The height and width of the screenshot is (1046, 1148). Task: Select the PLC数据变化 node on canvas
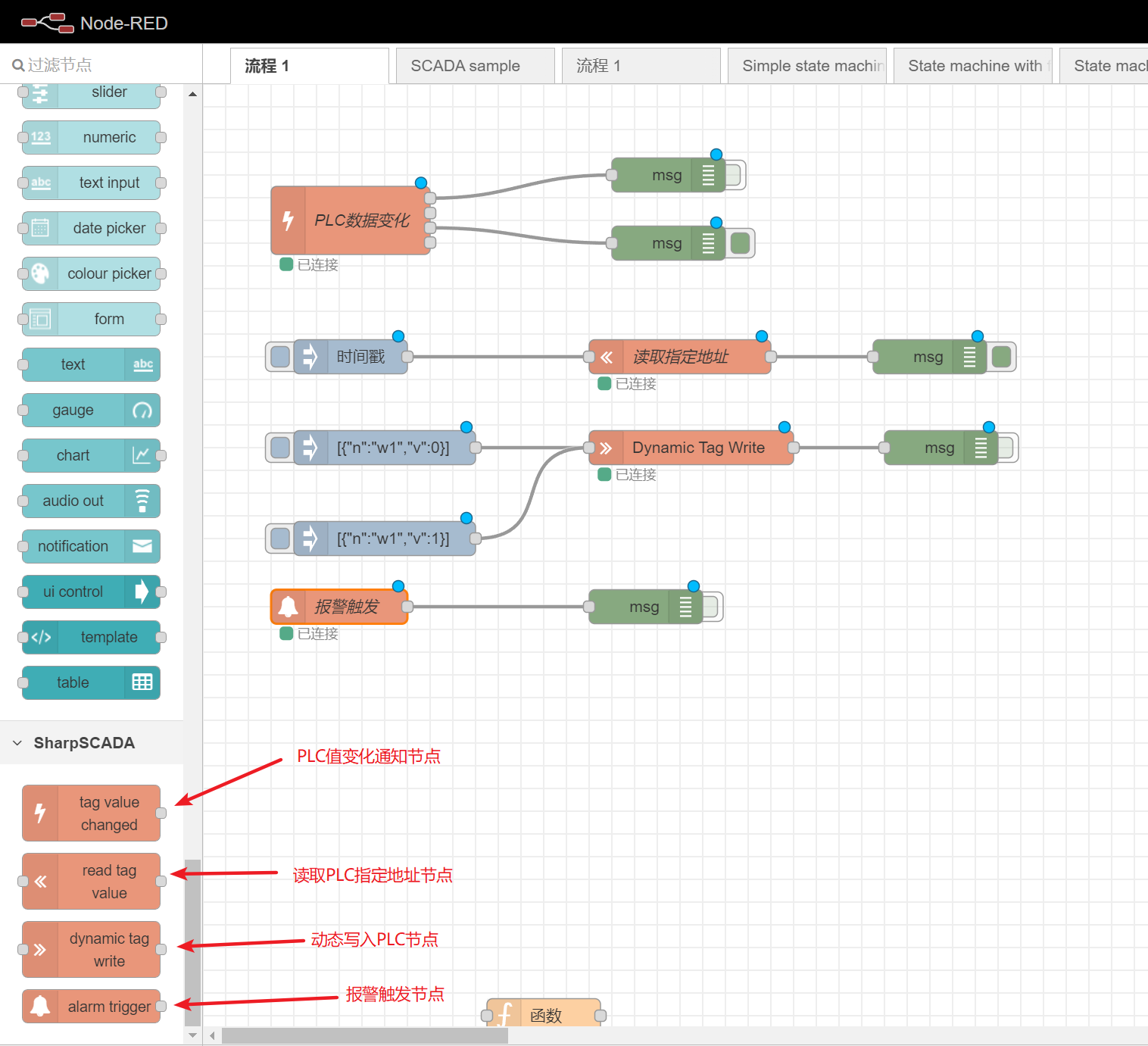pyautogui.click(x=351, y=220)
